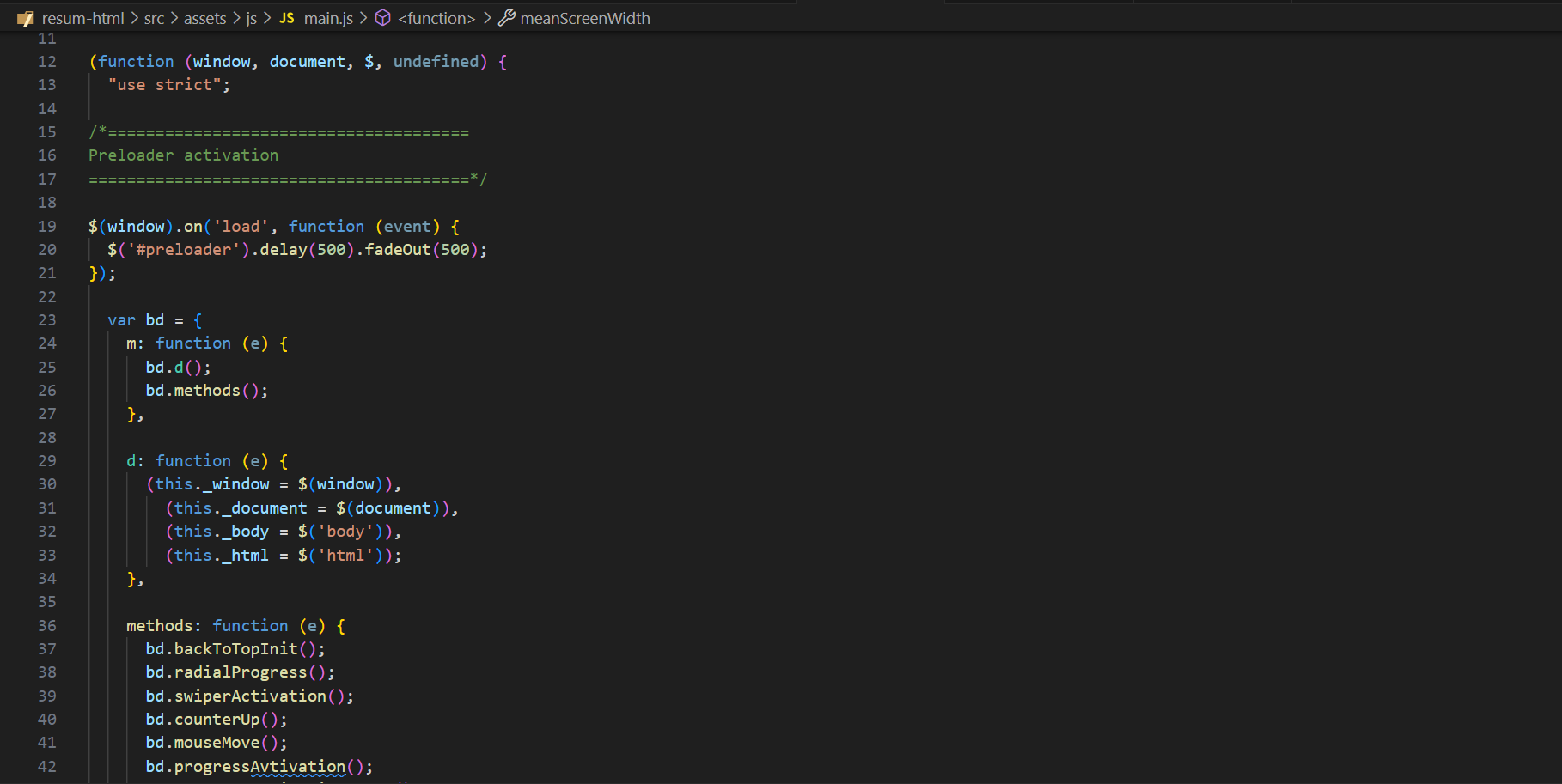Click bd.backToTopInit call
The image size is (1562, 784).
[235, 649]
